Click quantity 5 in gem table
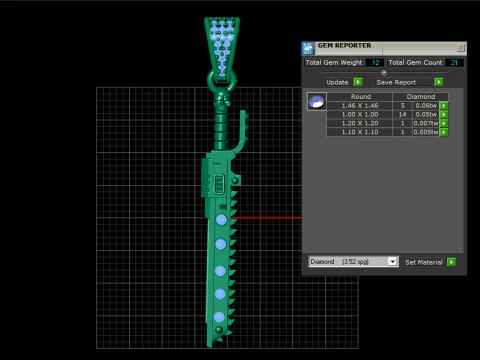This screenshot has width=480, height=360. click(402, 106)
